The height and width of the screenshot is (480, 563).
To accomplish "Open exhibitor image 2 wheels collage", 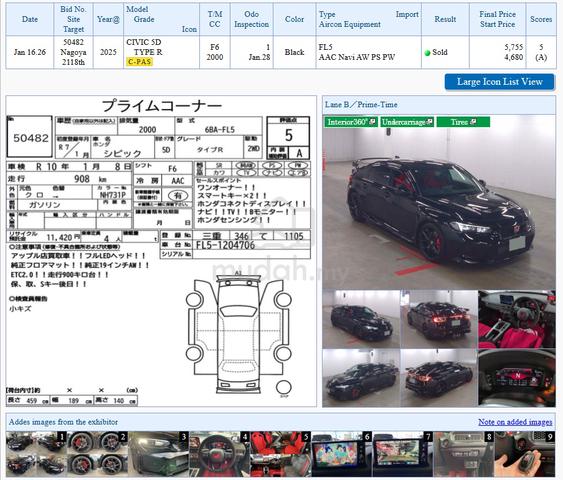I will pos(97,454).
